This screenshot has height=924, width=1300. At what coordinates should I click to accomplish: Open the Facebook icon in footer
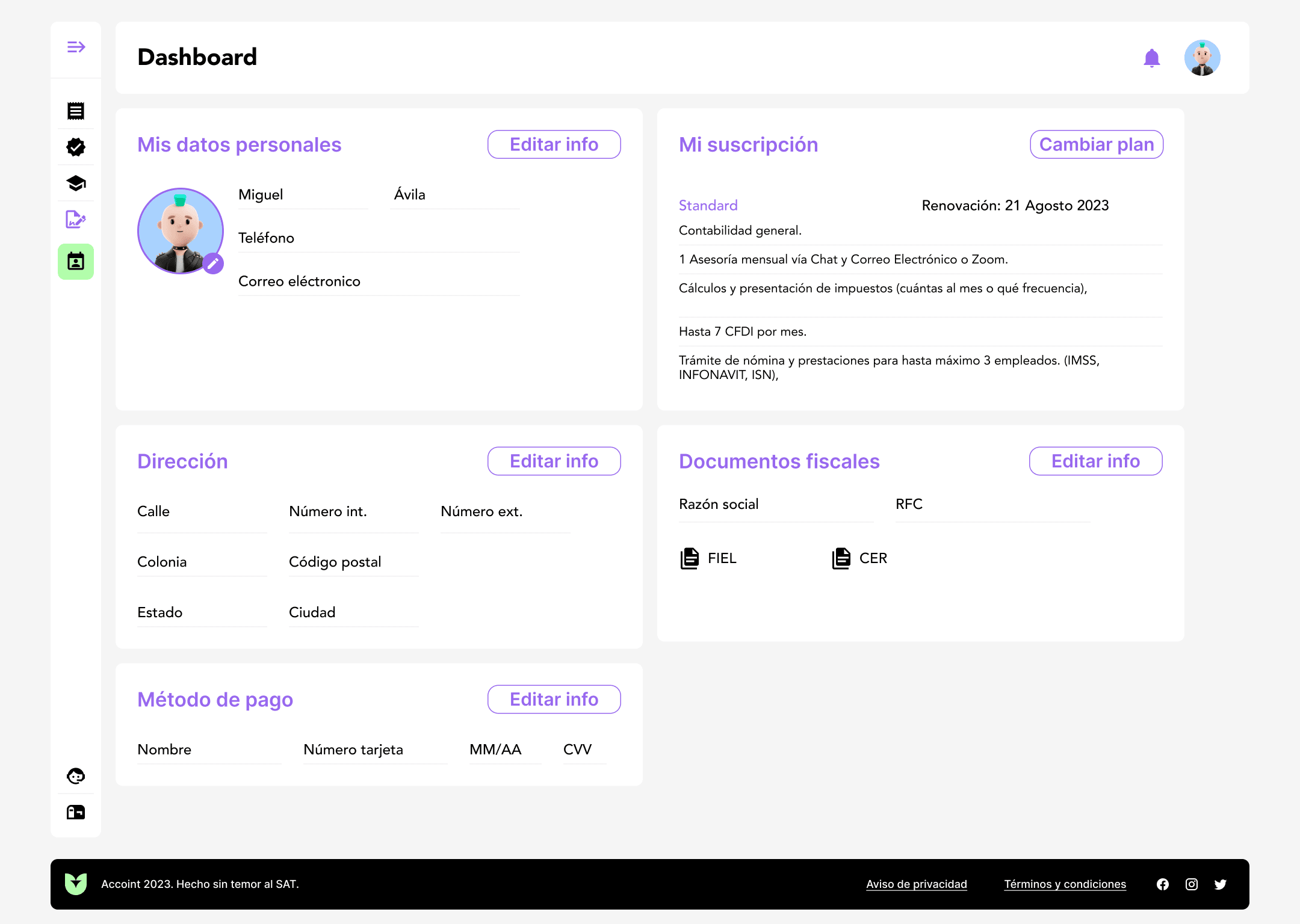coord(1163,884)
